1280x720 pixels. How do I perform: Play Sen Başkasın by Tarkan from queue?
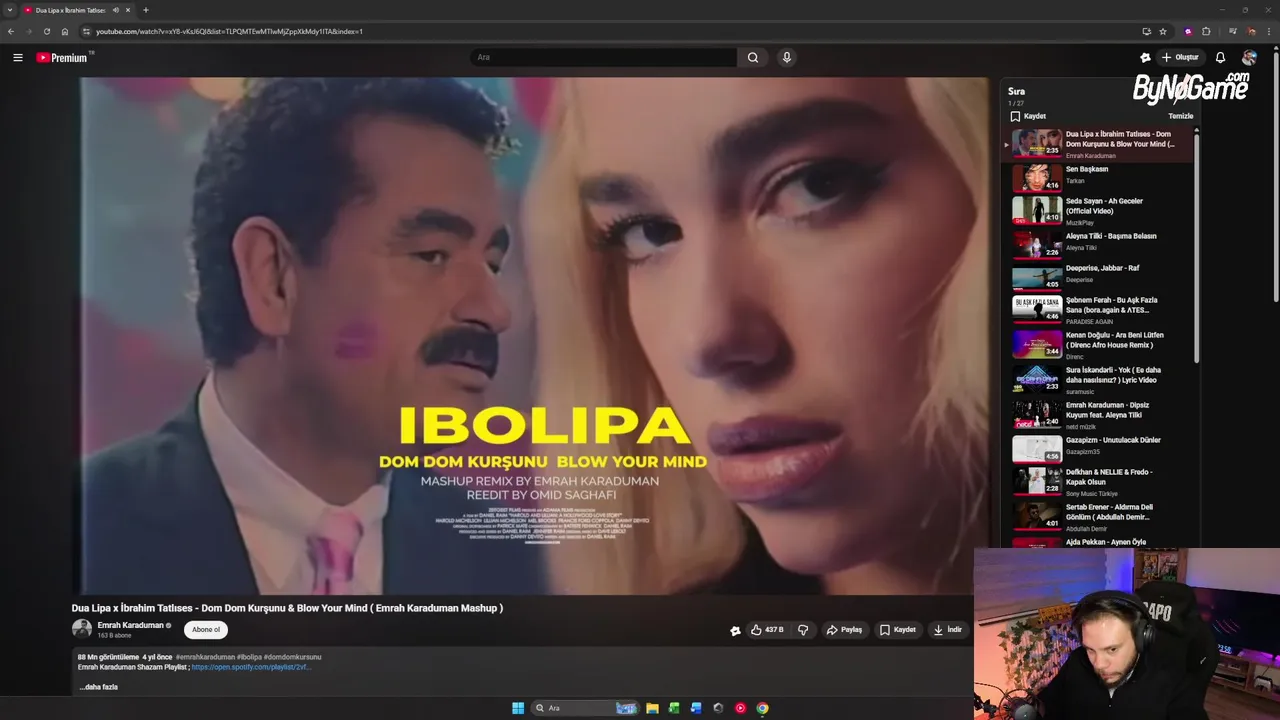pos(1100,177)
